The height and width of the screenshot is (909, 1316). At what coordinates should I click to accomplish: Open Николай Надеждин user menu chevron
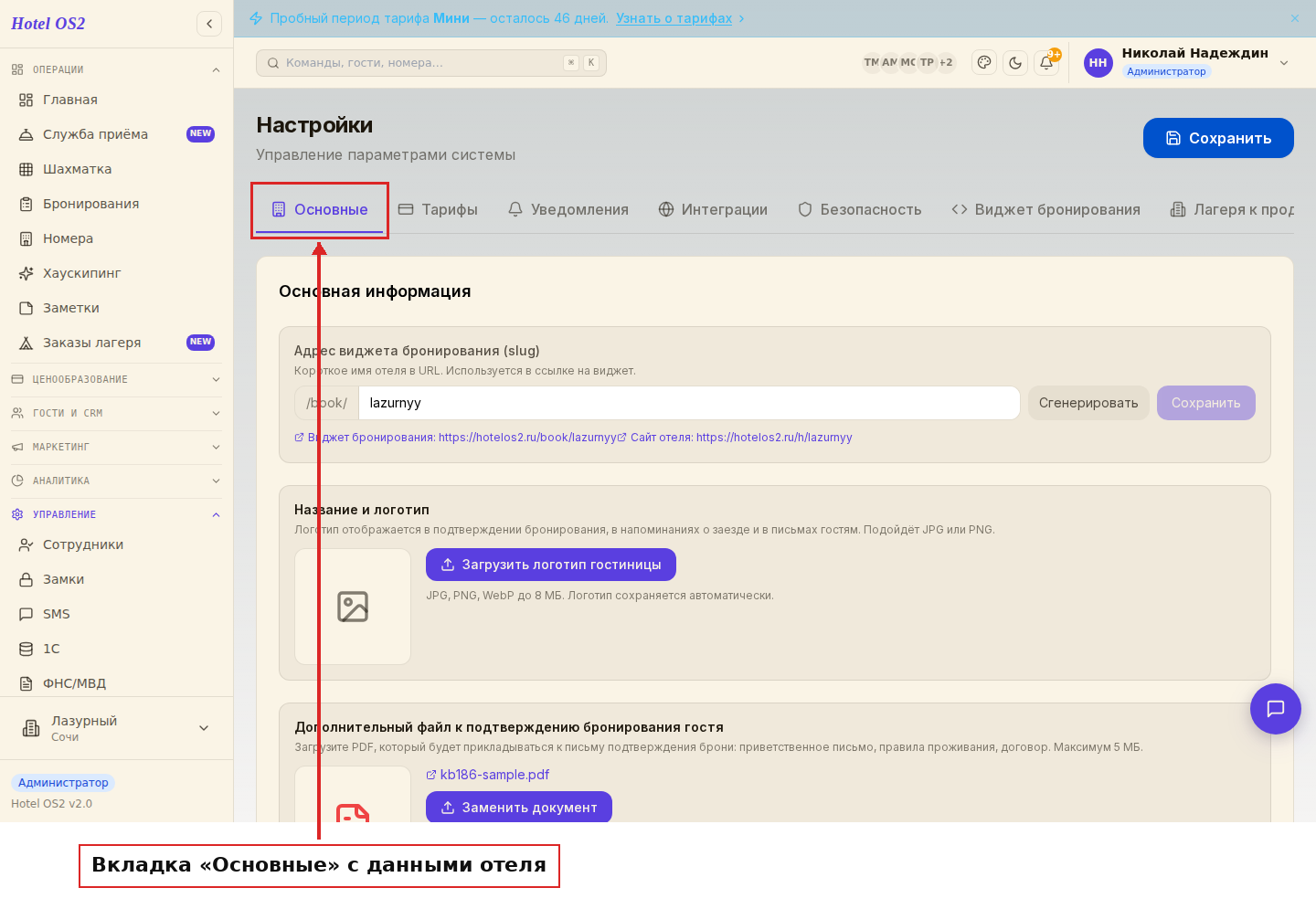coord(1284,63)
